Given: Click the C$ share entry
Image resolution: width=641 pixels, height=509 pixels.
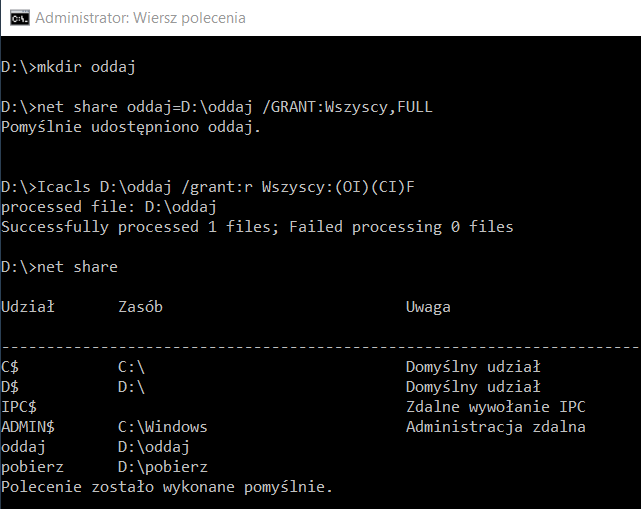Looking at the screenshot, I should tap(10, 367).
